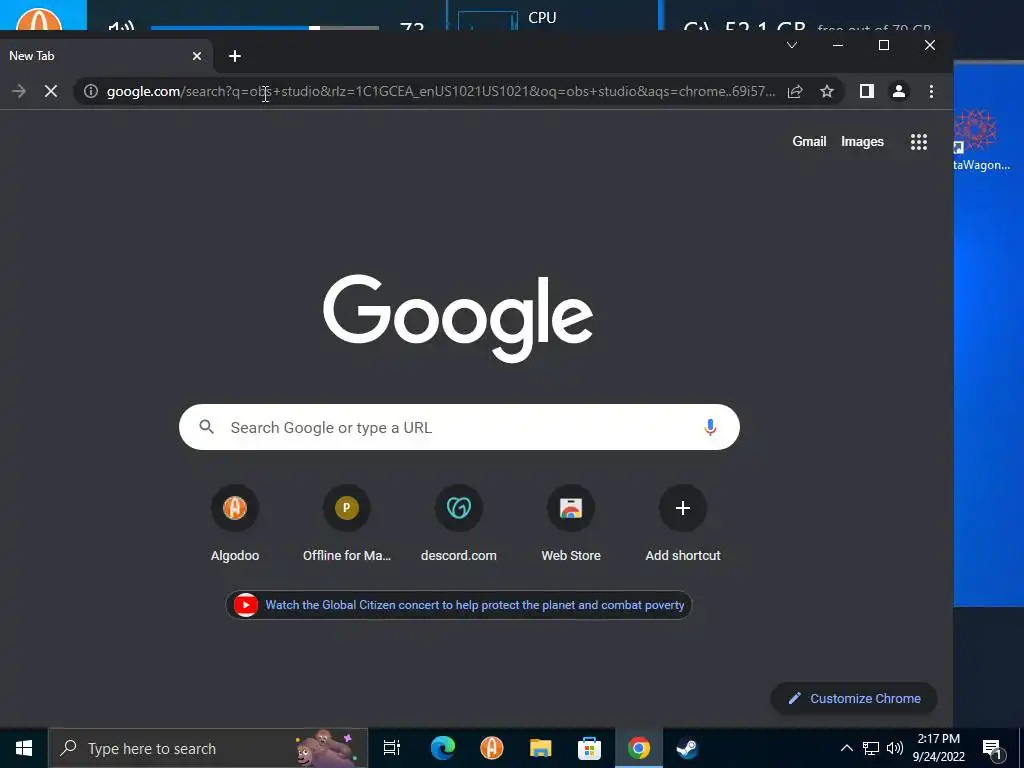
Task: Open the Chrome profile avatar
Action: point(899,91)
